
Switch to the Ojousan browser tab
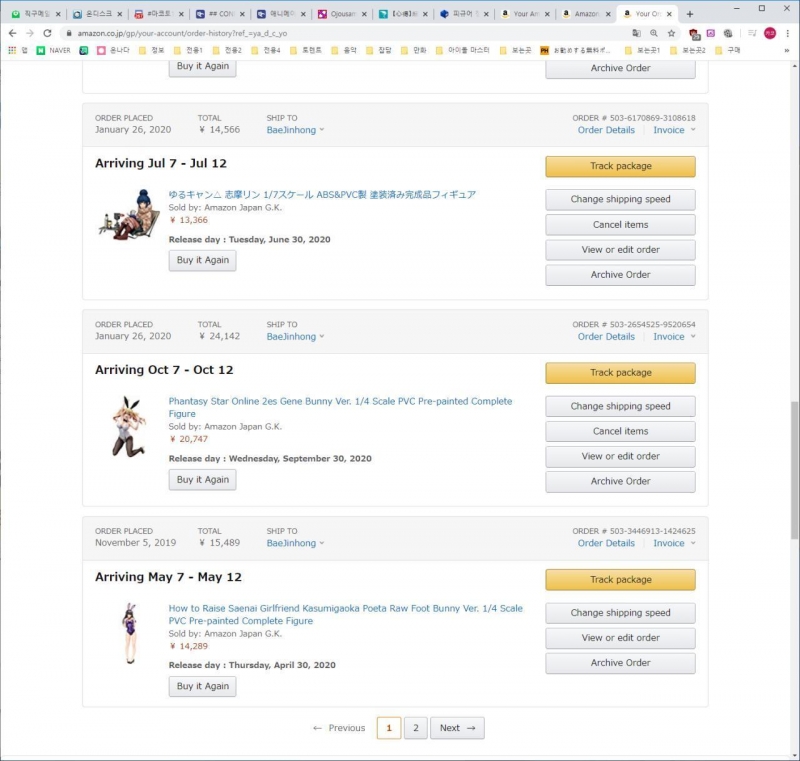[340, 14]
